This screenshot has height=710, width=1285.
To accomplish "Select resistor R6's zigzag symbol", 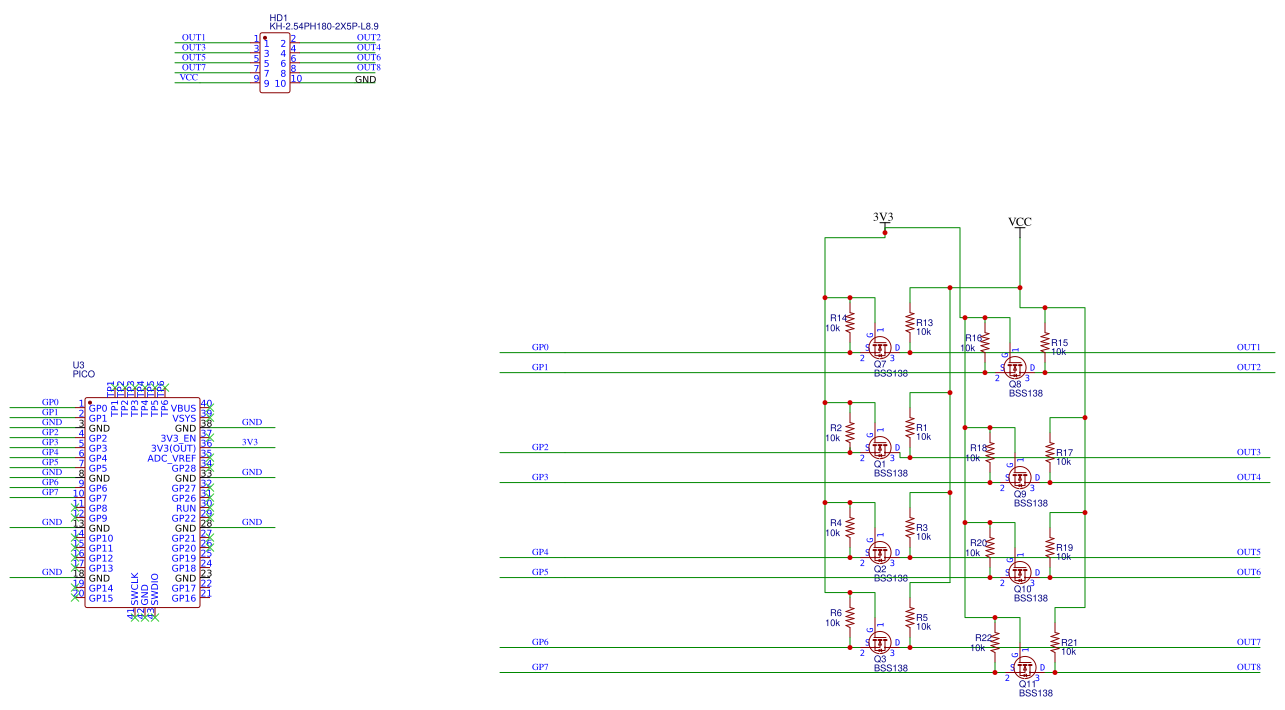I will coord(850,617).
